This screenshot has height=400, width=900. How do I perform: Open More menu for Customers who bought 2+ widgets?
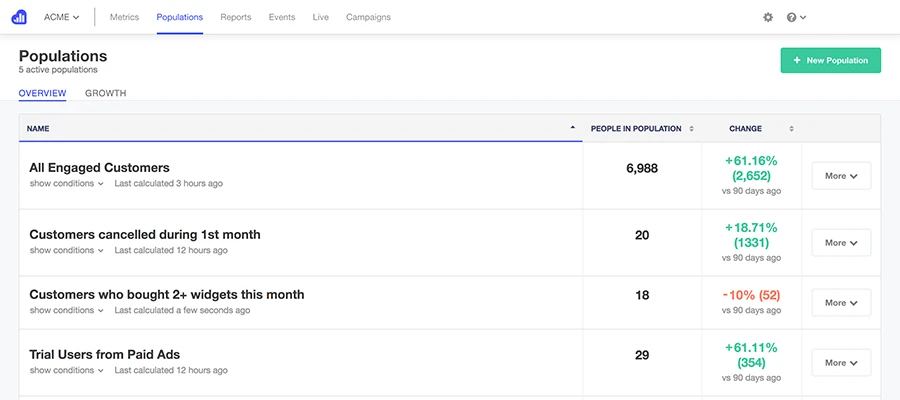coord(841,302)
